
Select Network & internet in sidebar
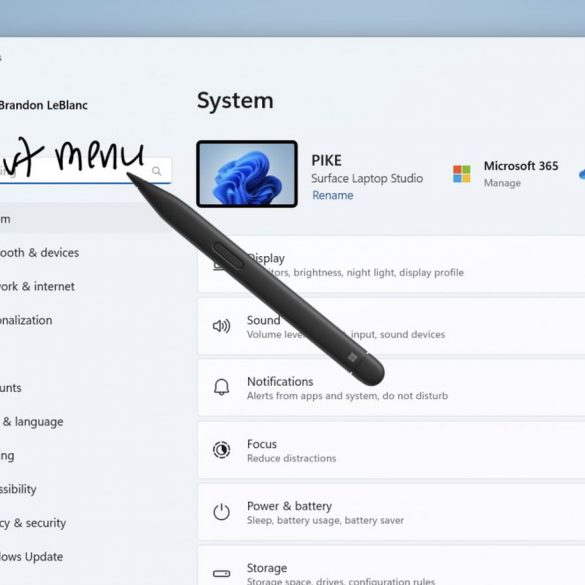[37, 286]
